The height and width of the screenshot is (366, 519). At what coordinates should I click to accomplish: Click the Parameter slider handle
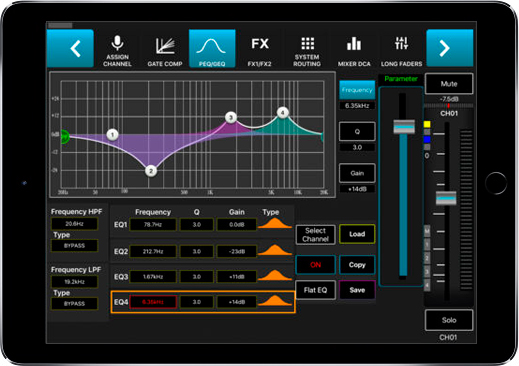click(x=404, y=127)
